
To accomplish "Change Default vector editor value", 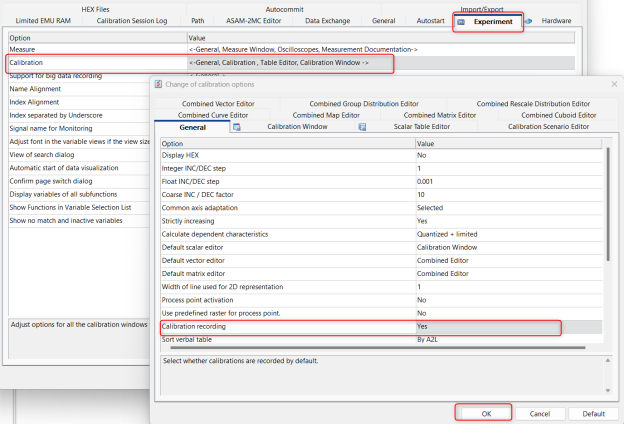I will pos(509,260).
